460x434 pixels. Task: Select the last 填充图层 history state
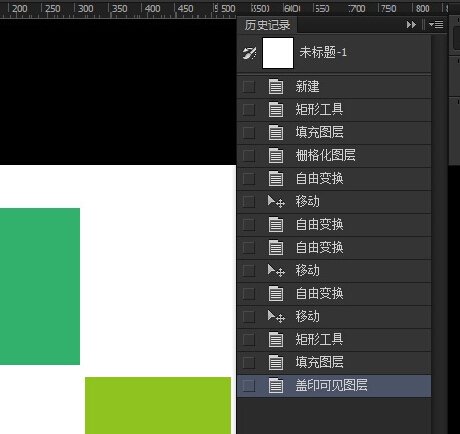[x=334, y=362]
